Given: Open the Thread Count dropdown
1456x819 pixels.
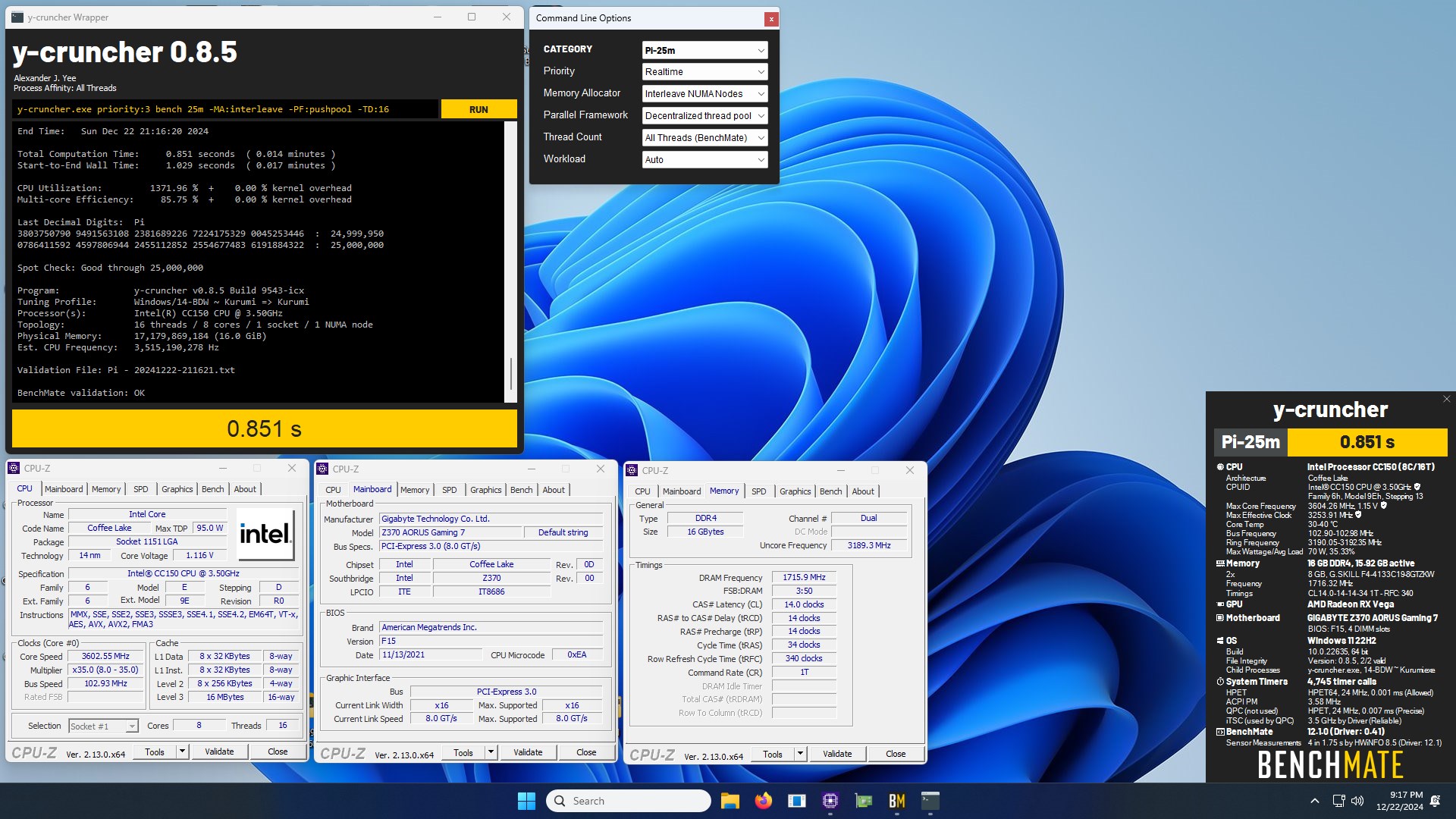Looking at the screenshot, I should [704, 138].
